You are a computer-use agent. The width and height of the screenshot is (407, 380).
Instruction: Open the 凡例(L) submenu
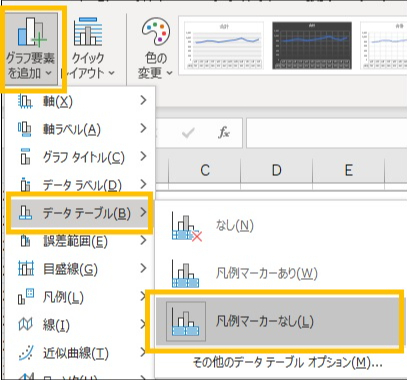(81, 297)
